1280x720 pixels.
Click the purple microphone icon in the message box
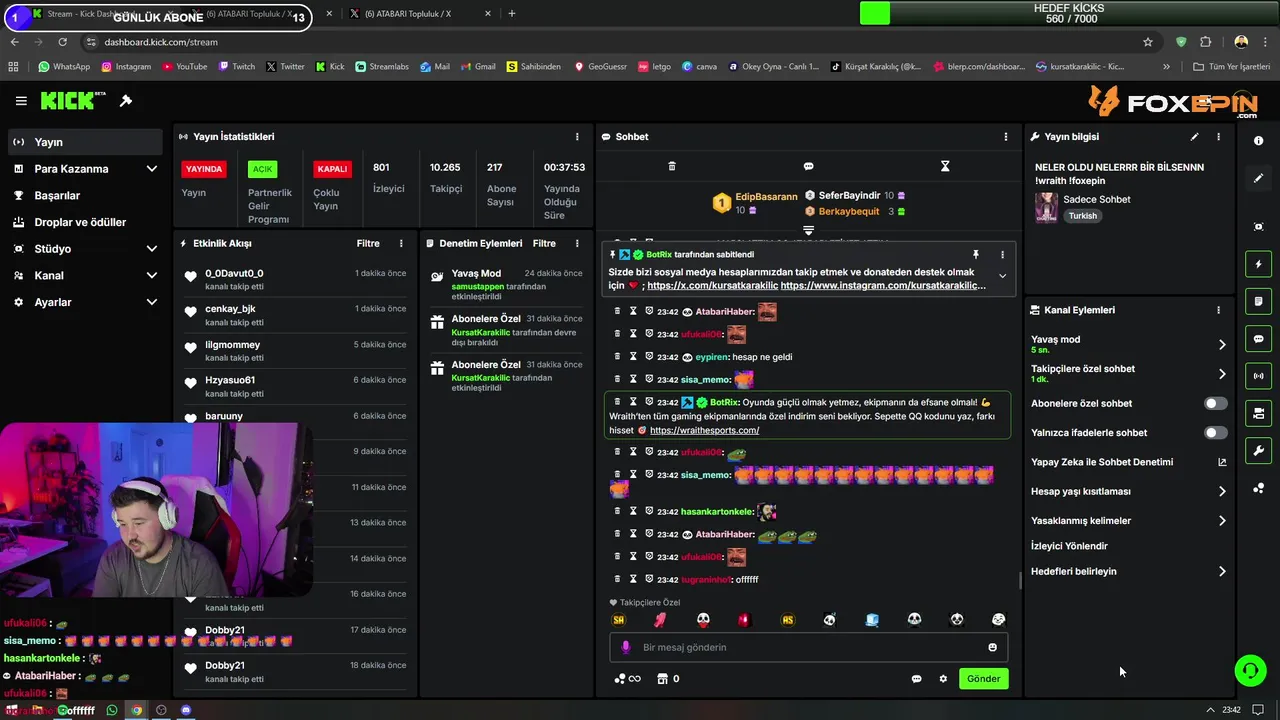point(626,647)
